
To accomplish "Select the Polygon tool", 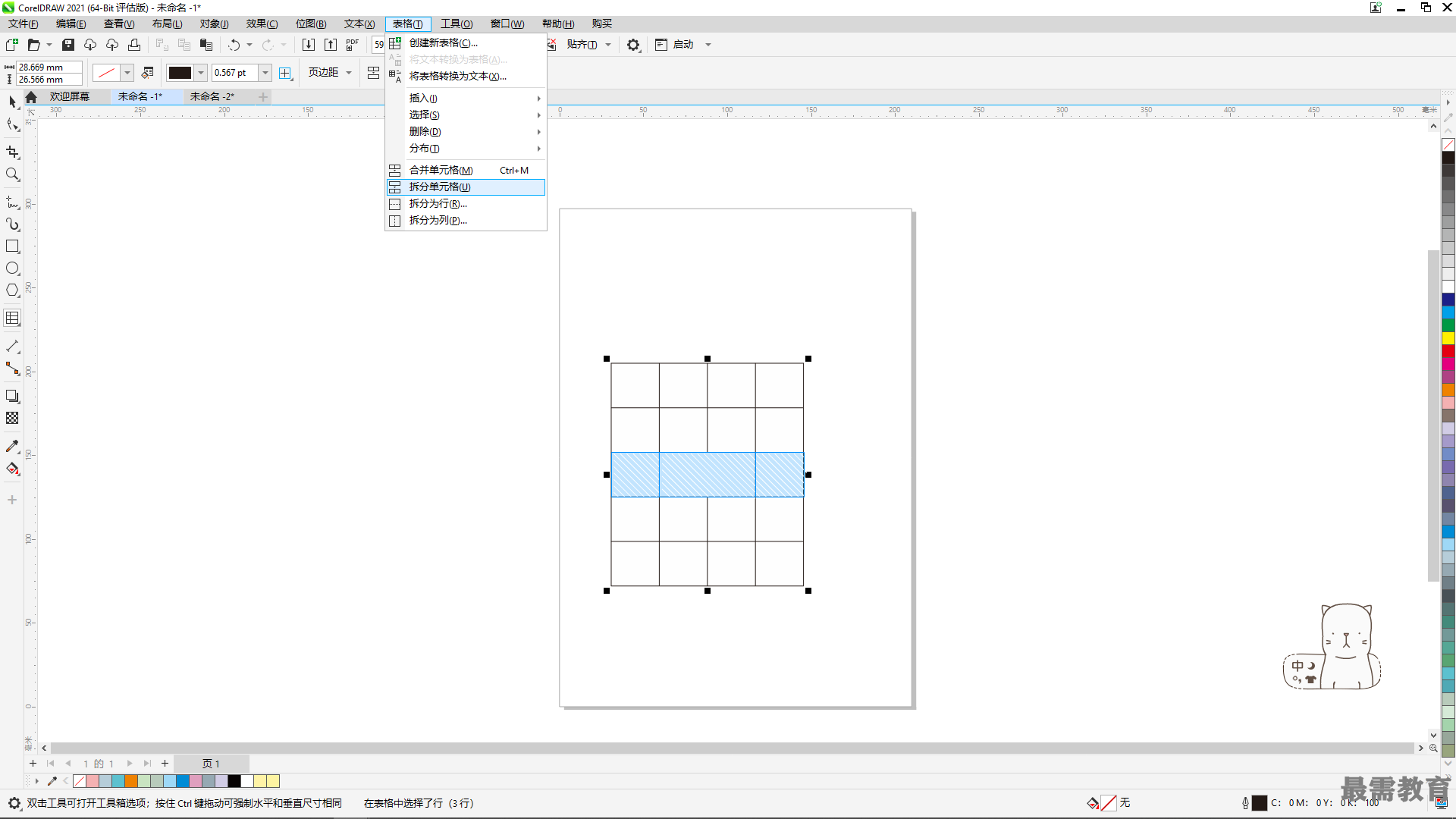I will 12,290.
